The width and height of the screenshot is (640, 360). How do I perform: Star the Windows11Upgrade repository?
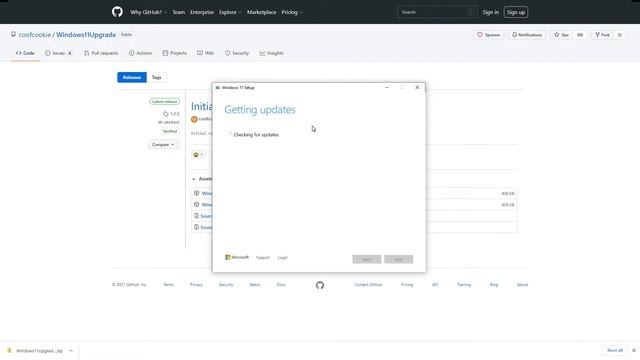coord(562,35)
